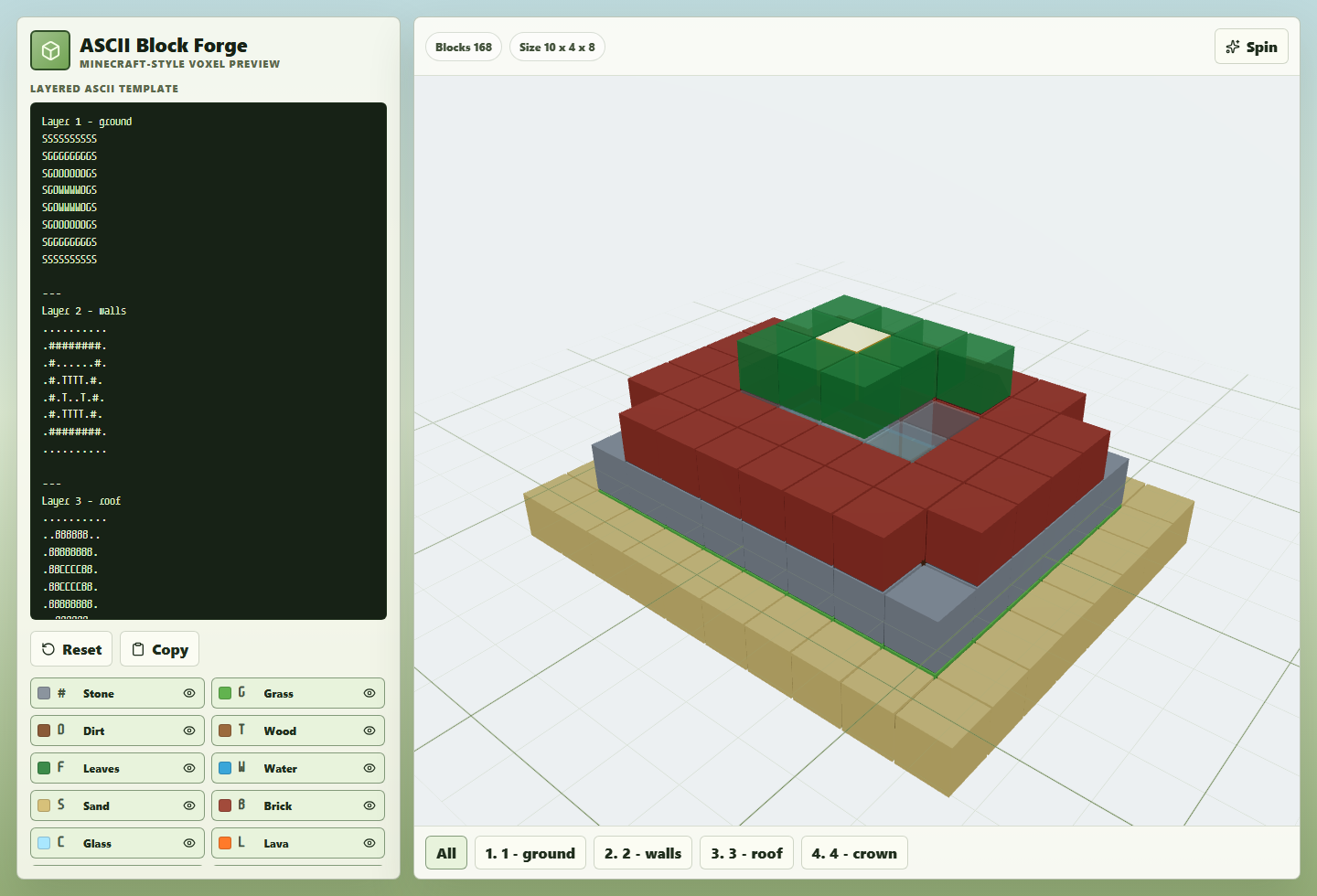The width and height of the screenshot is (1317, 896).
Task: Click the Blocks 168 badge
Action: coord(464,47)
